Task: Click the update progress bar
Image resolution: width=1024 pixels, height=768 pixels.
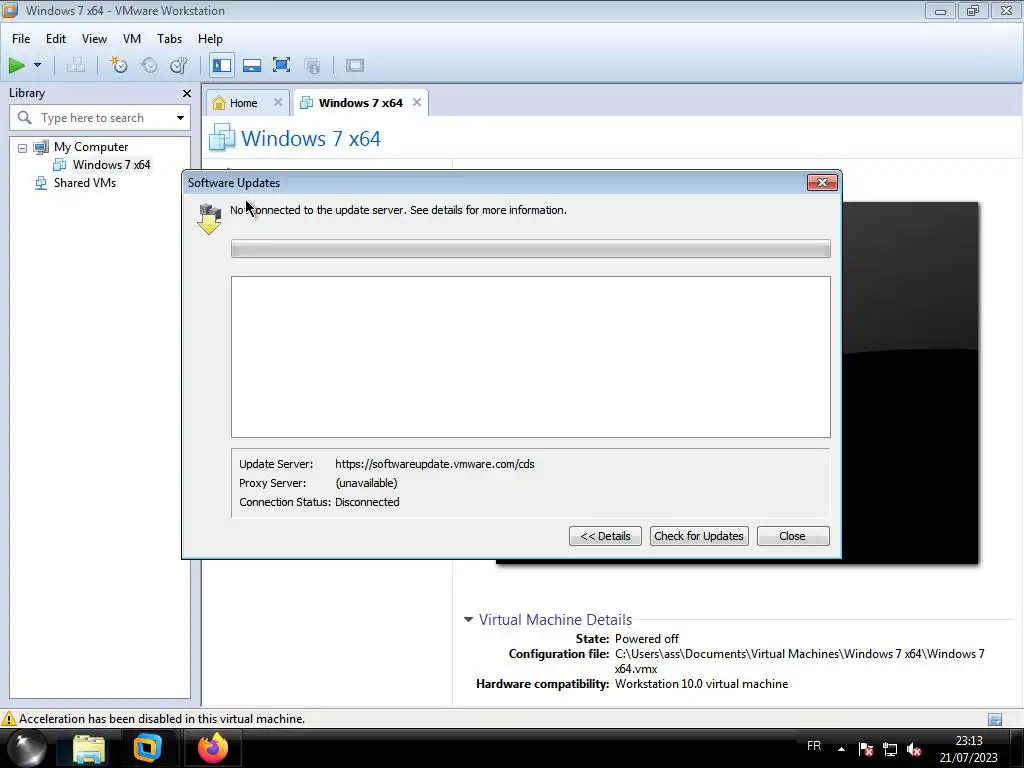Action: click(x=531, y=249)
